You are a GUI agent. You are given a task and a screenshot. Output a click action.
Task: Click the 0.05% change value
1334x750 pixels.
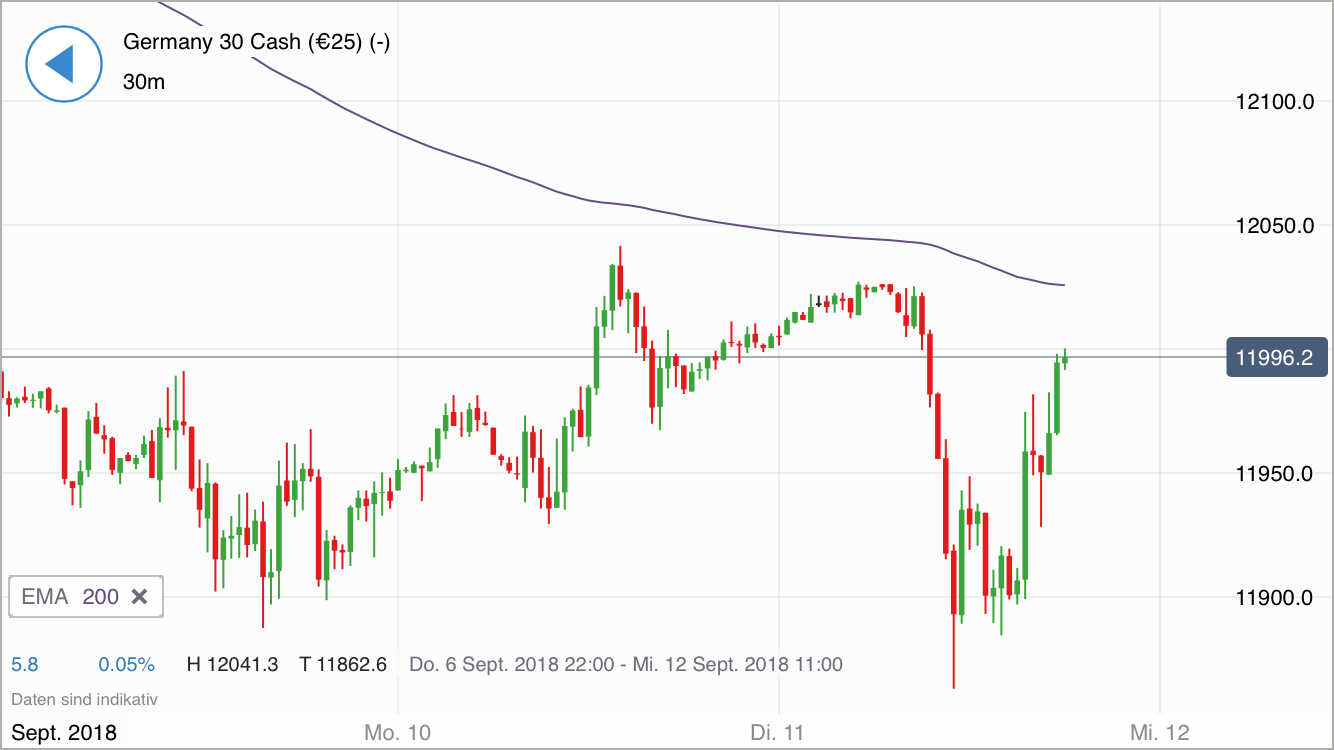click(126, 664)
